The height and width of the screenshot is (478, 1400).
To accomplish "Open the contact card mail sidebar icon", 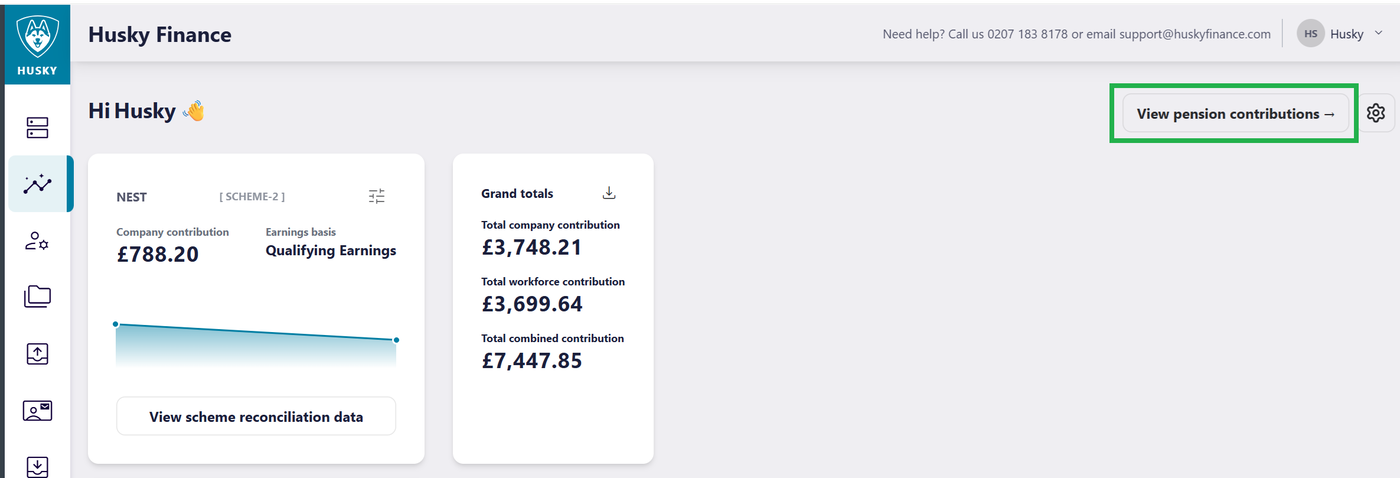I will [x=37, y=410].
